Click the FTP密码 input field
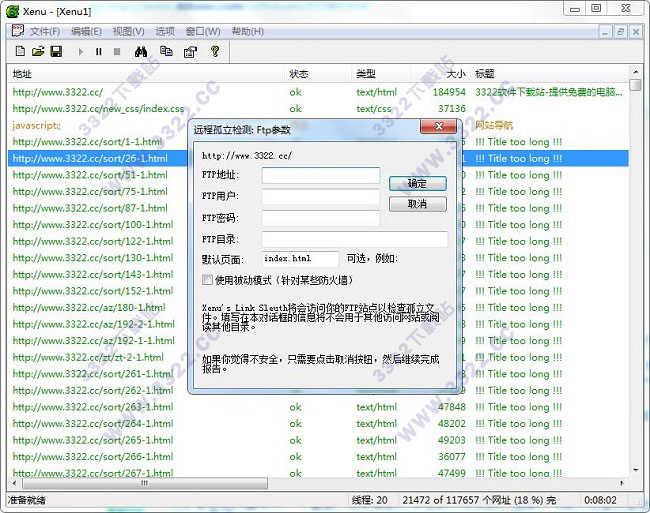Viewport: 650px width, 513px height. click(x=320, y=218)
